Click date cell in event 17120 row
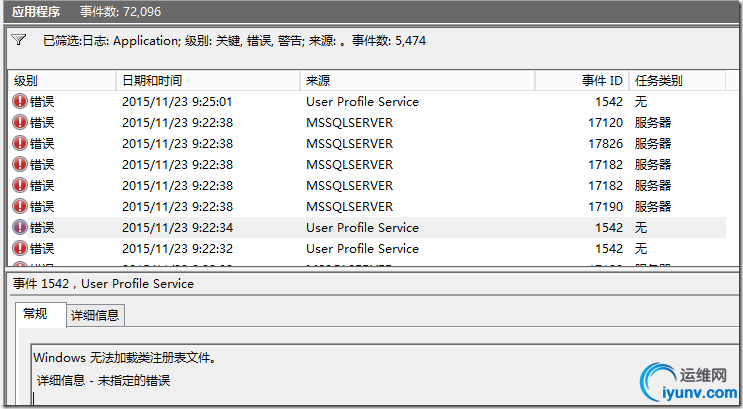Image resolution: width=743 pixels, height=409 pixels. coord(177,122)
